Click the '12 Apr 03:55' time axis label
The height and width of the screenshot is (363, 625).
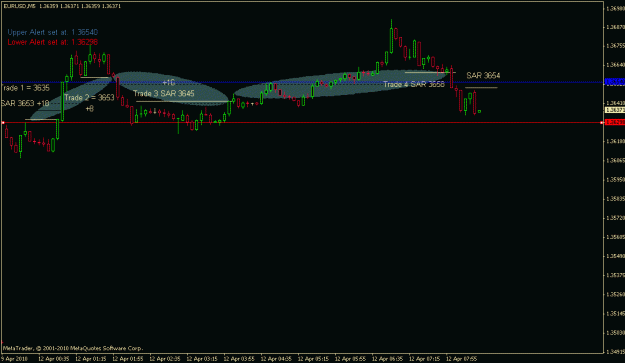click(239, 359)
